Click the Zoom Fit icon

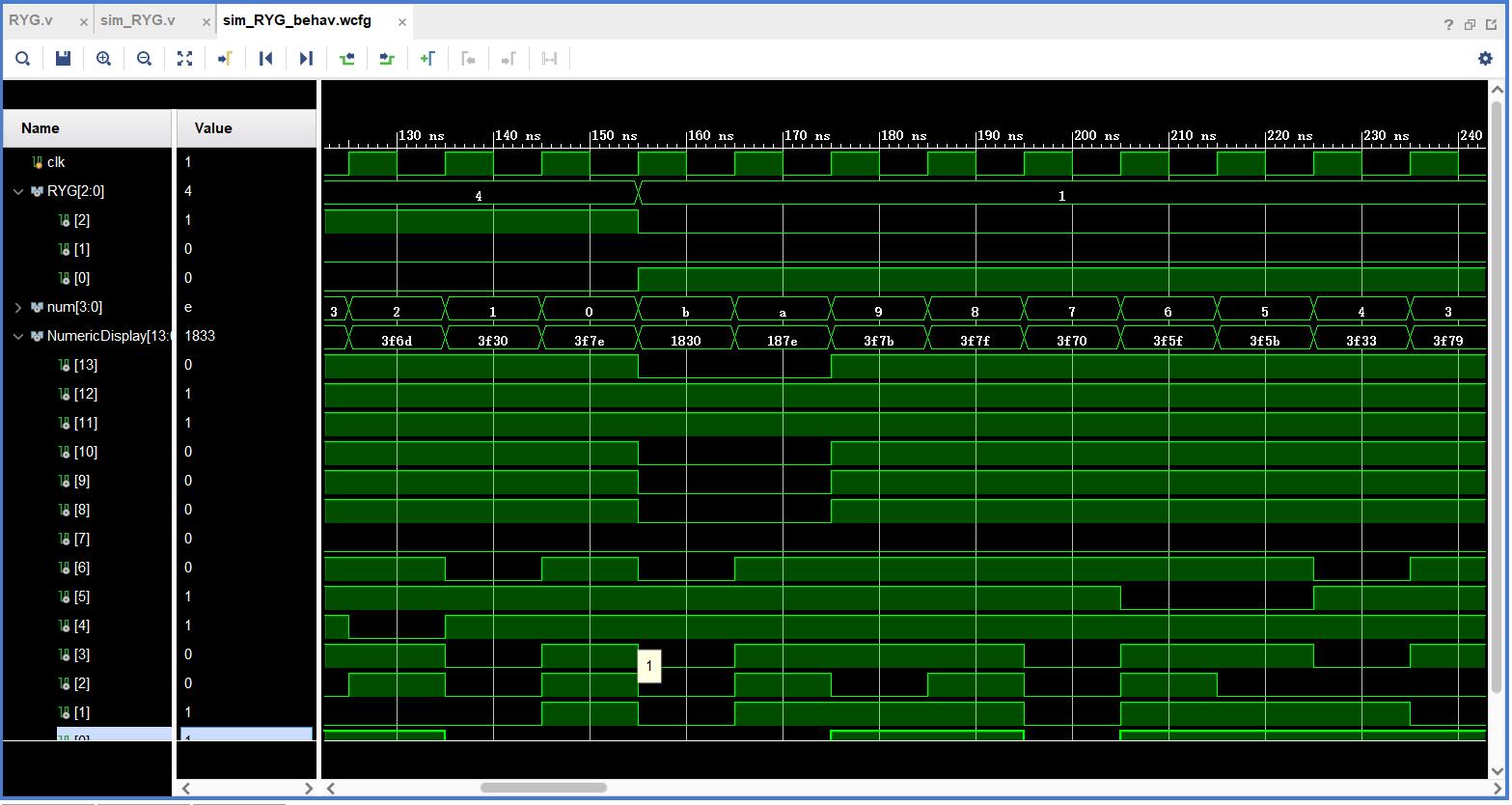coord(184,59)
